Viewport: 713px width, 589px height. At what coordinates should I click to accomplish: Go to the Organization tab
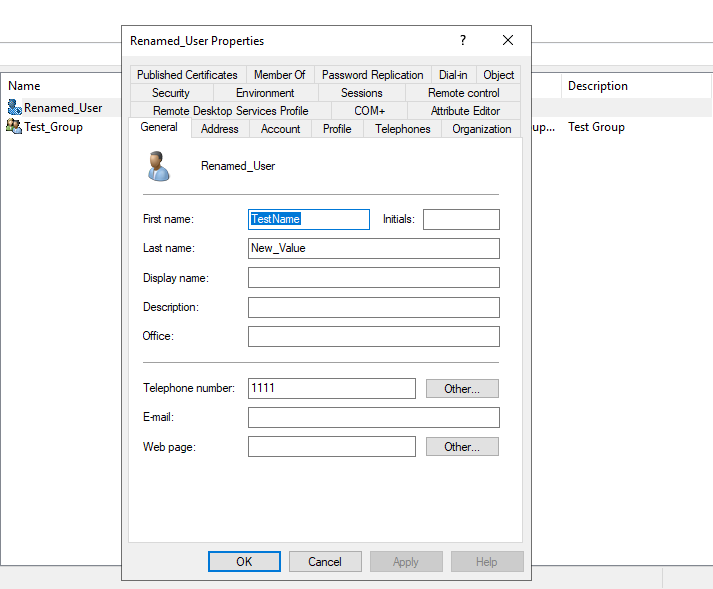point(481,129)
